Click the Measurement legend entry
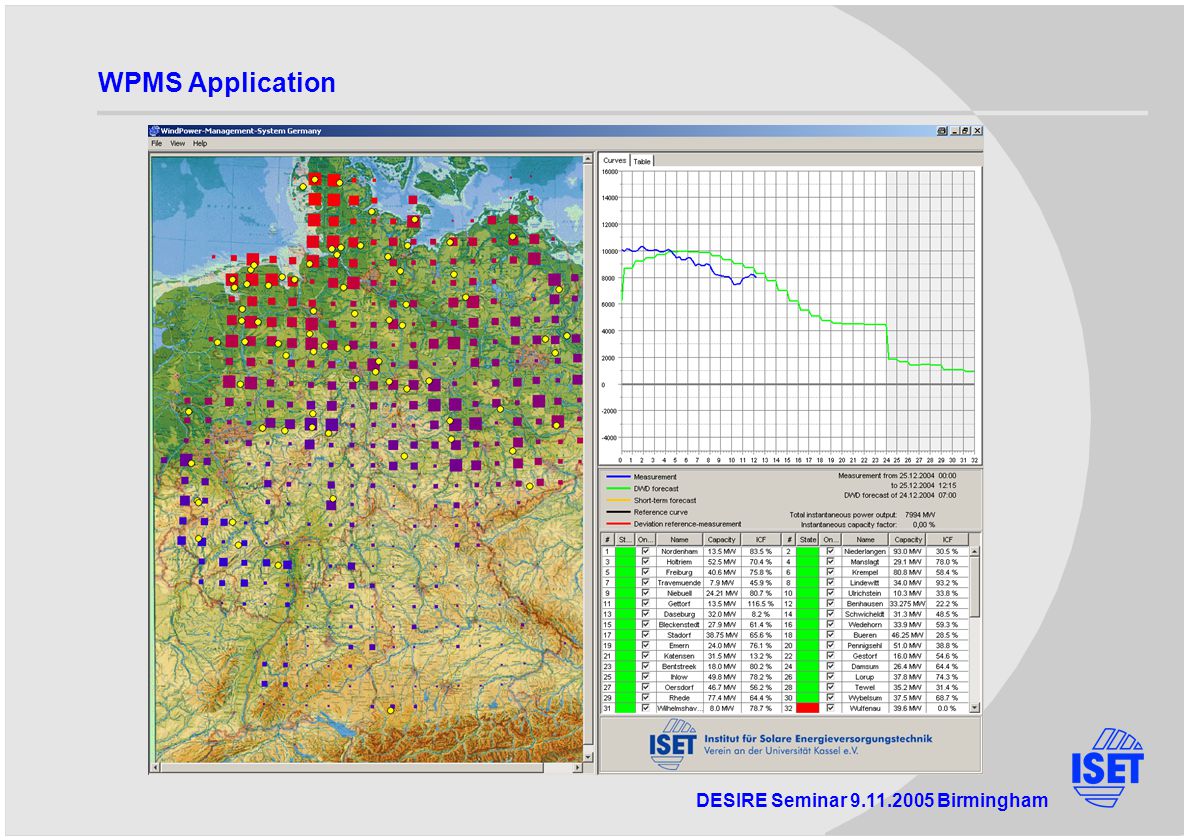Image resolution: width=1188 pixels, height=840 pixels. point(641,477)
